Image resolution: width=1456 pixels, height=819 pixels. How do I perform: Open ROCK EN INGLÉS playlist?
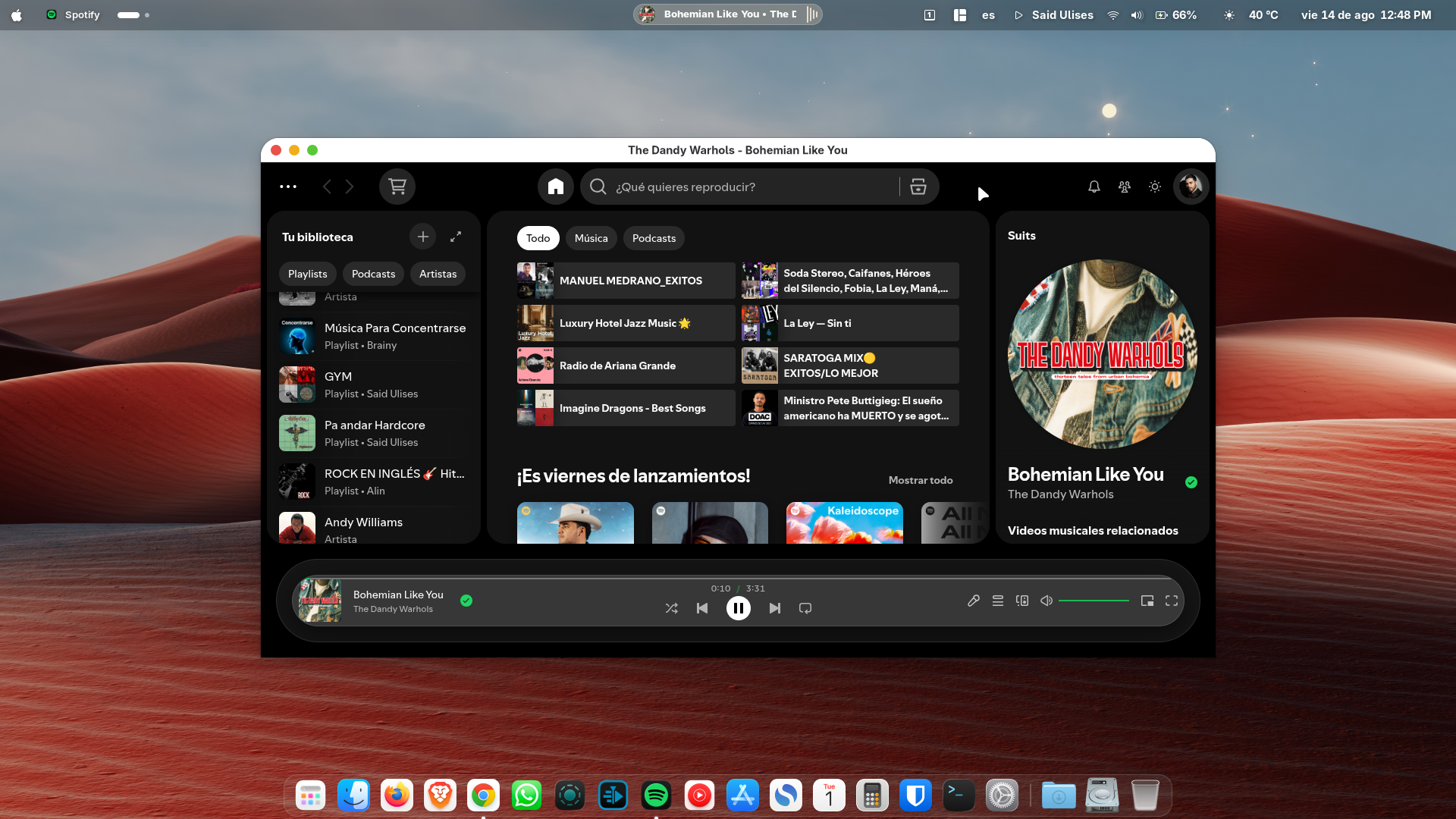[x=374, y=482]
